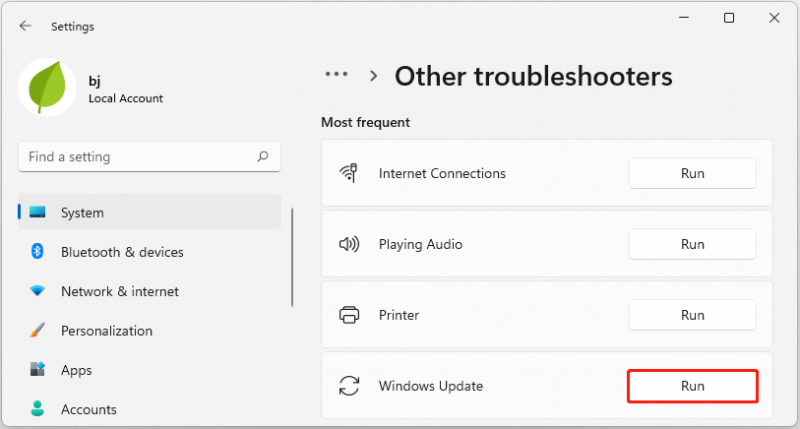800x429 pixels.
Task: Click the Printer icon
Action: pyautogui.click(x=349, y=315)
